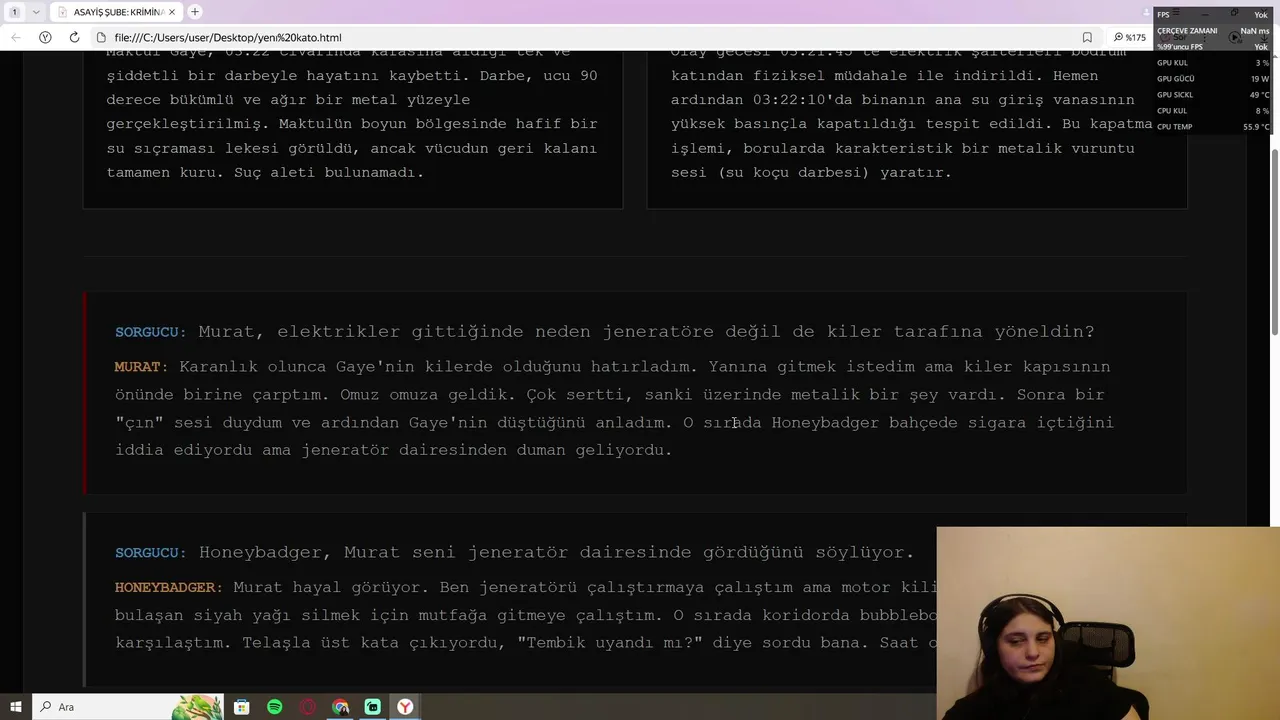Close the ASAYİŞ ŞUBE tab

click(172, 12)
